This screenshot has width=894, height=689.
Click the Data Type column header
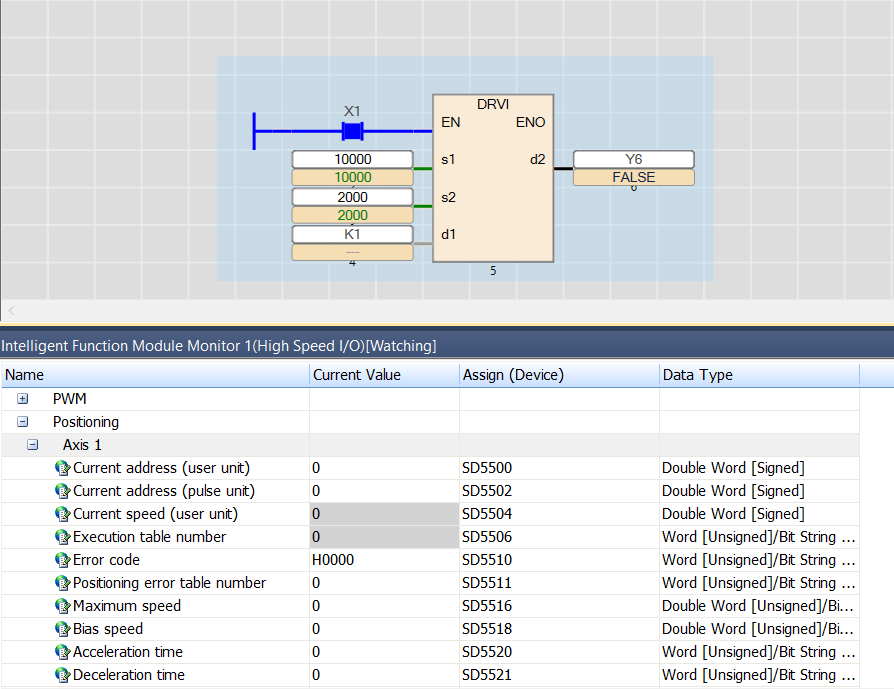[x=759, y=375]
